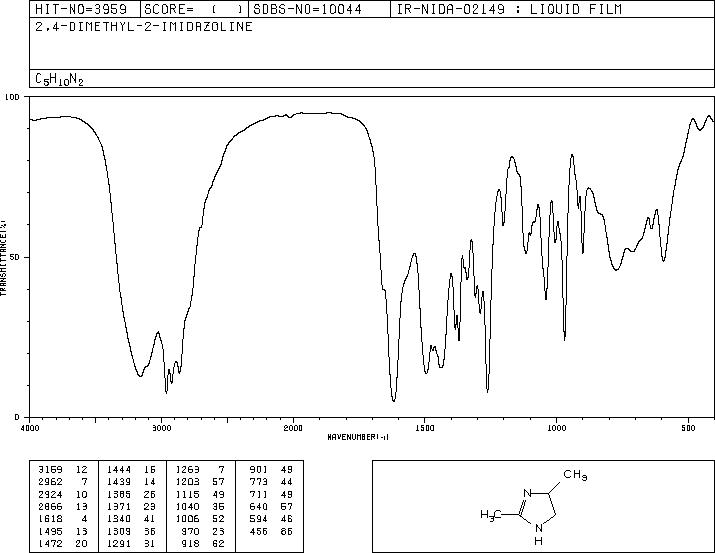715x553 pixels.
Task: Select peak 901 in the peak table
Action: (259, 469)
